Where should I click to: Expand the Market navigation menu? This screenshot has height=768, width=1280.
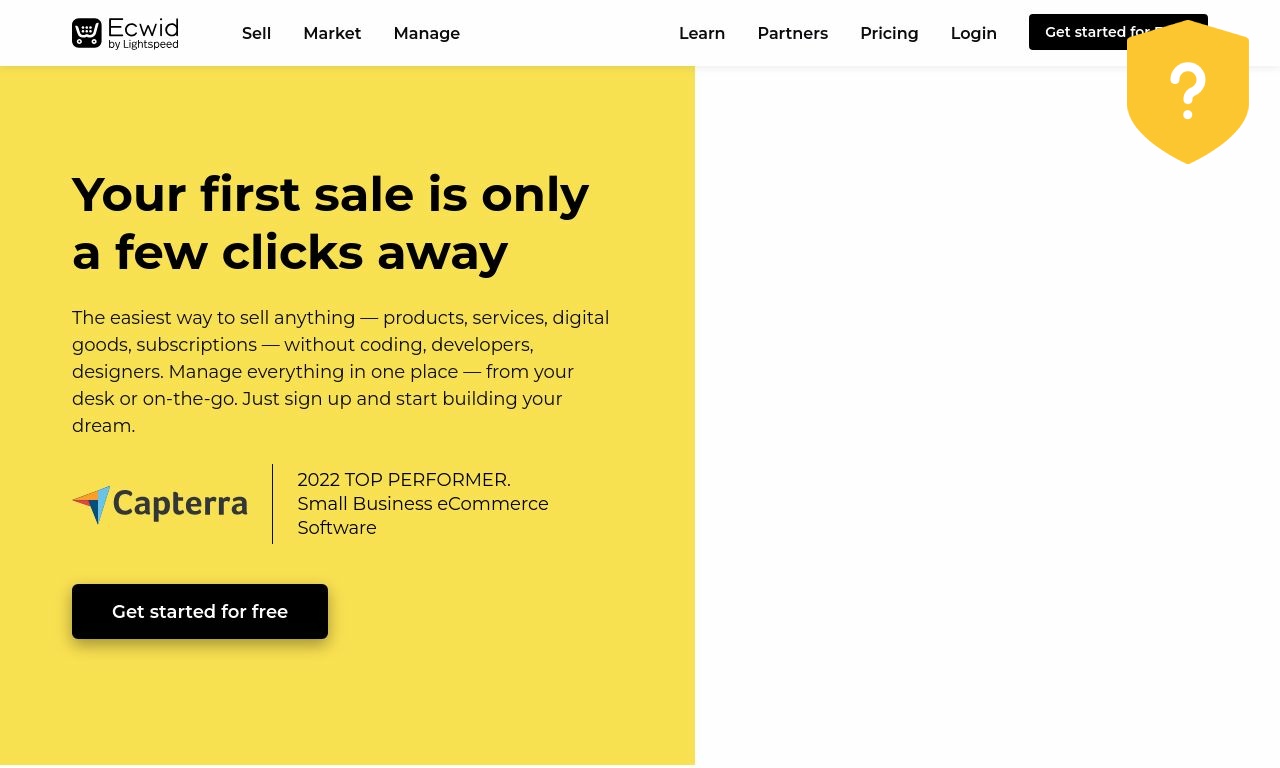click(332, 33)
